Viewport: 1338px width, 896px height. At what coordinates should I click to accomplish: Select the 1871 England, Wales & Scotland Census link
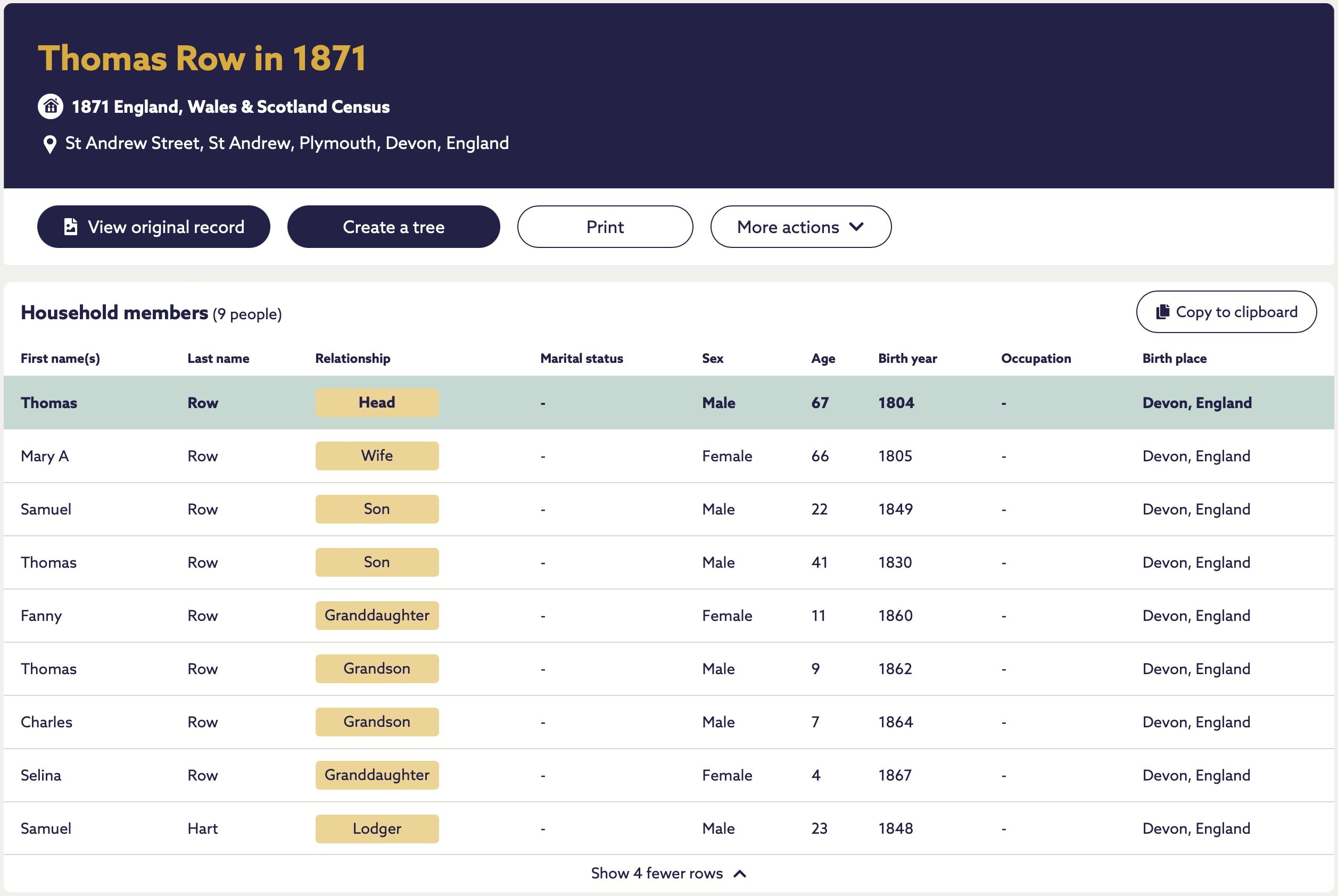click(230, 107)
